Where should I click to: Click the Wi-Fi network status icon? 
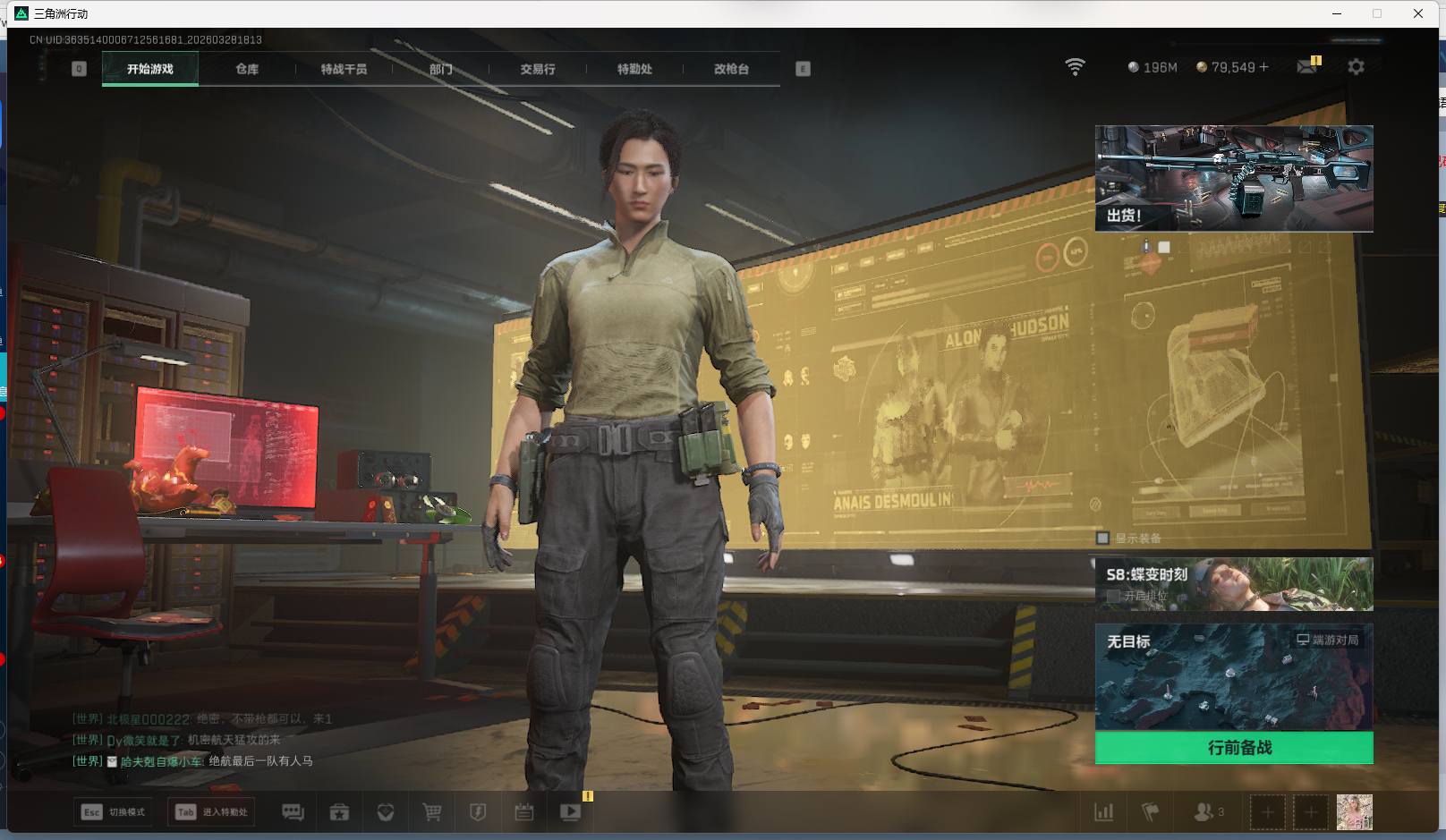[1075, 67]
